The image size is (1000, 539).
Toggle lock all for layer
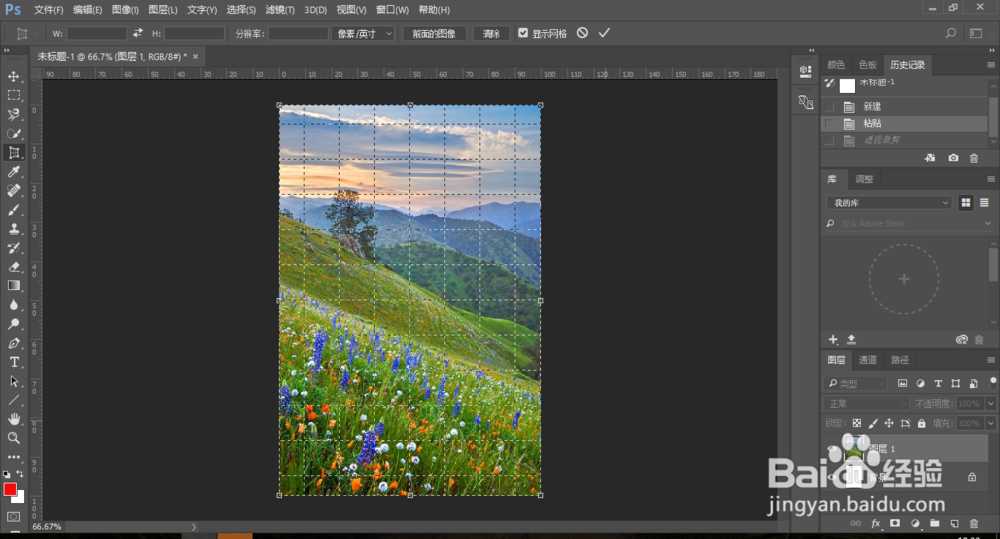point(922,423)
